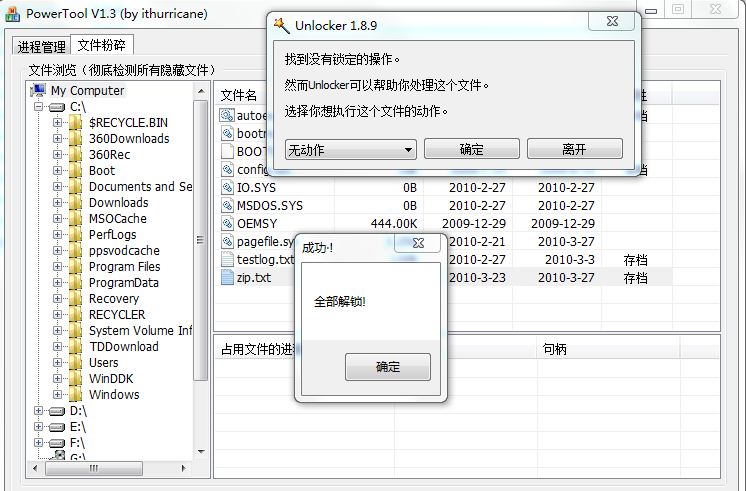This screenshot has height=491, width=746.
Task: Expand the ProgramData folder node
Action: click(x=57, y=283)
